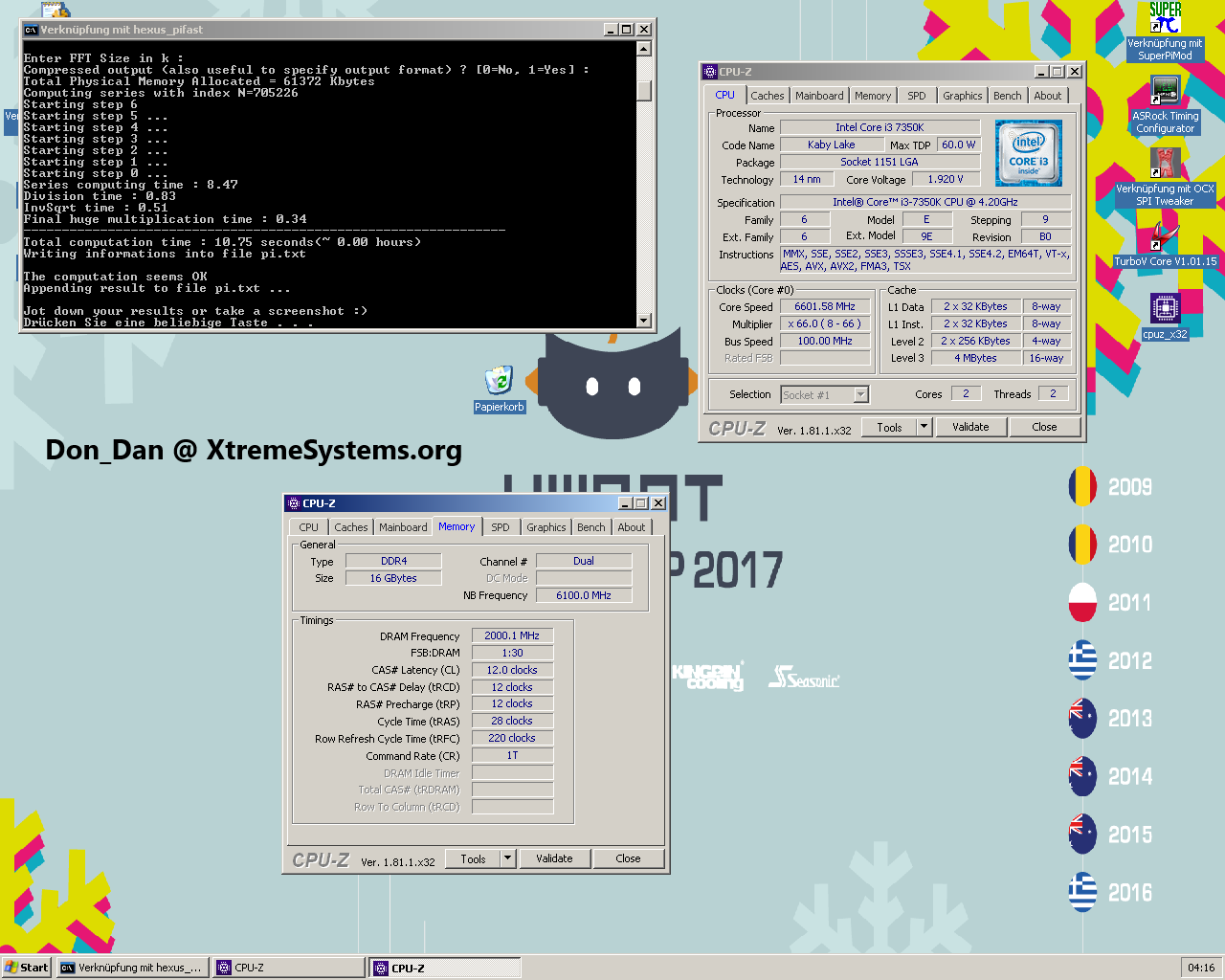Click DRAM Frequency value 2000.1 MHz

click(512, 635)
